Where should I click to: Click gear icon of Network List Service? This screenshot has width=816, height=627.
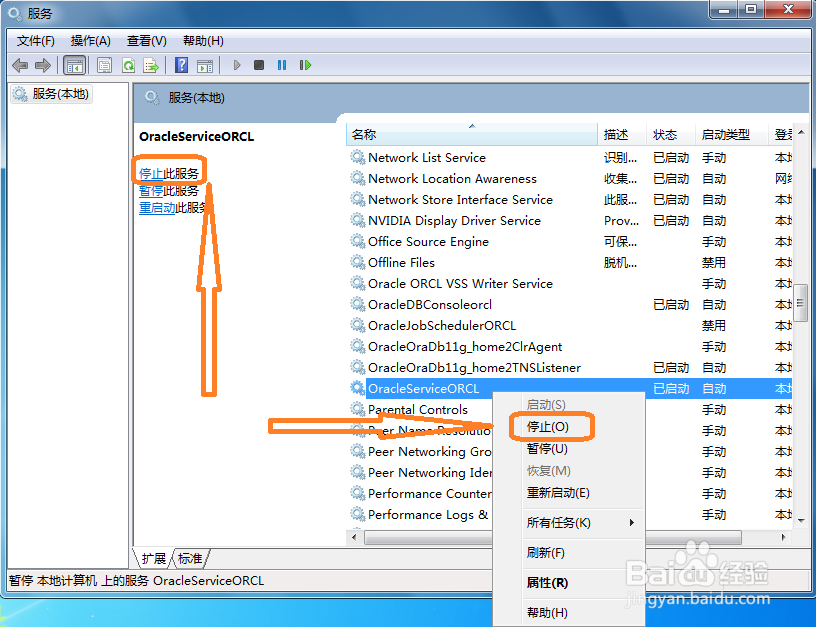pyautogui.click(x=358, y=157)
